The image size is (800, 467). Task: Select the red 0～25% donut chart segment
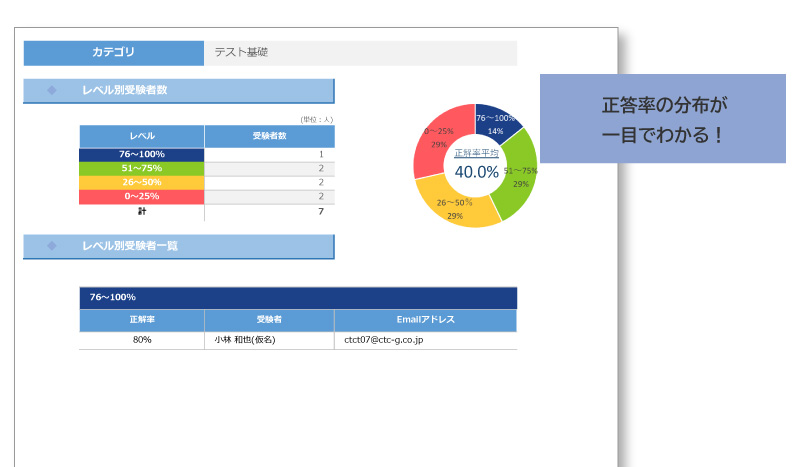[438, 140]
